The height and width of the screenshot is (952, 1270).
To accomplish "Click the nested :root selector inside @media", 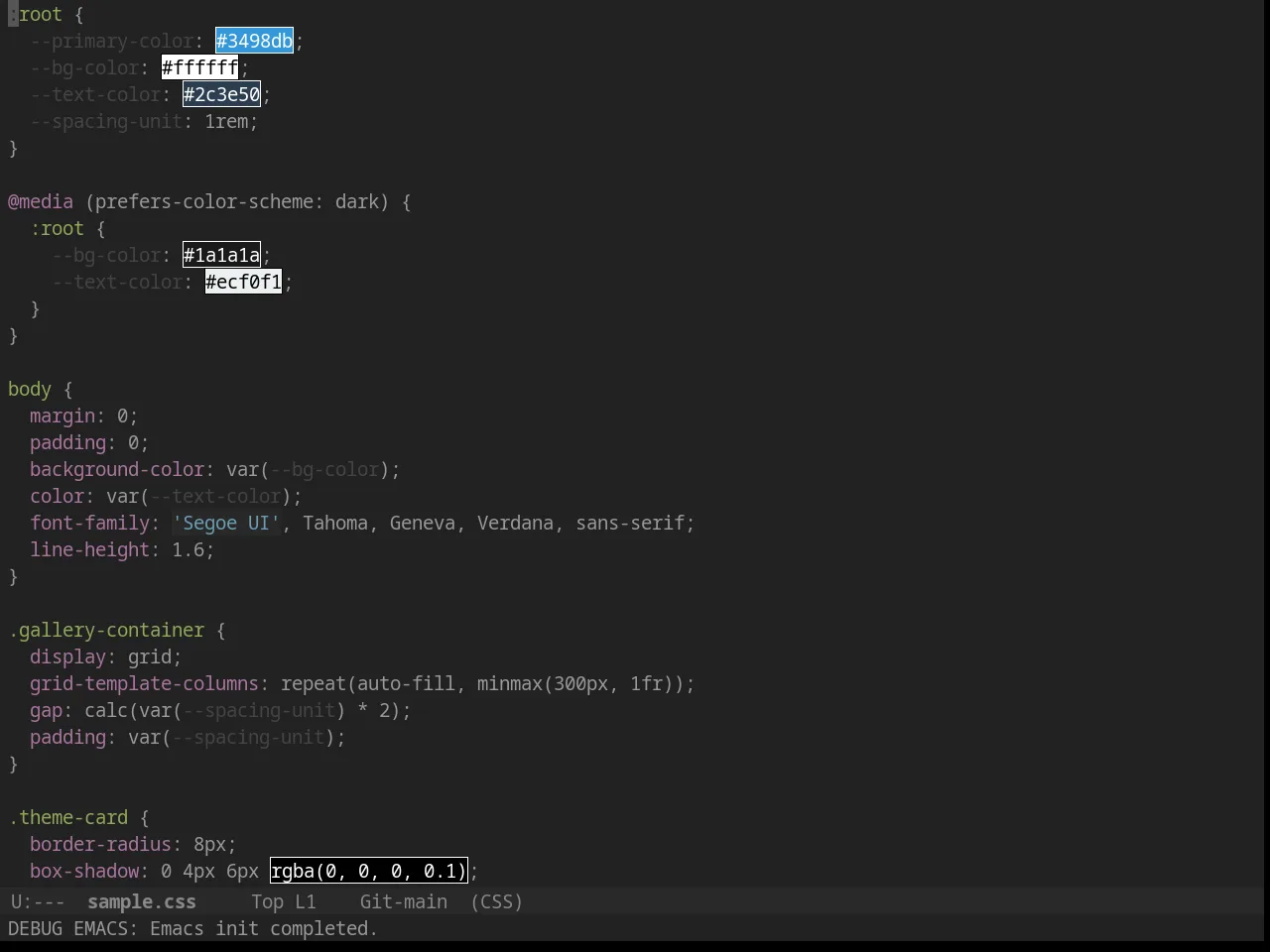I will tap(57, 228).
